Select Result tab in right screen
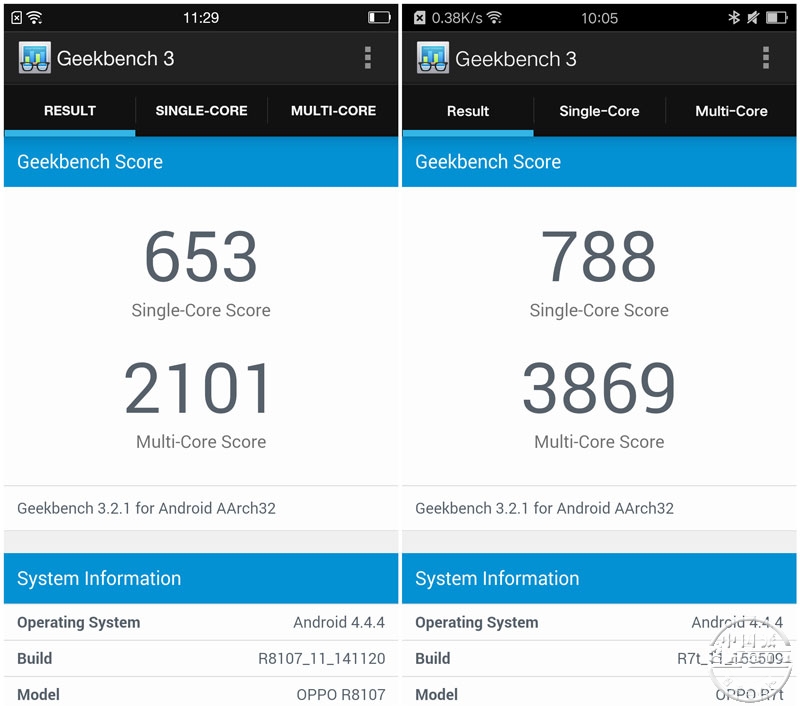800x709 pixels. pos(468,111)
